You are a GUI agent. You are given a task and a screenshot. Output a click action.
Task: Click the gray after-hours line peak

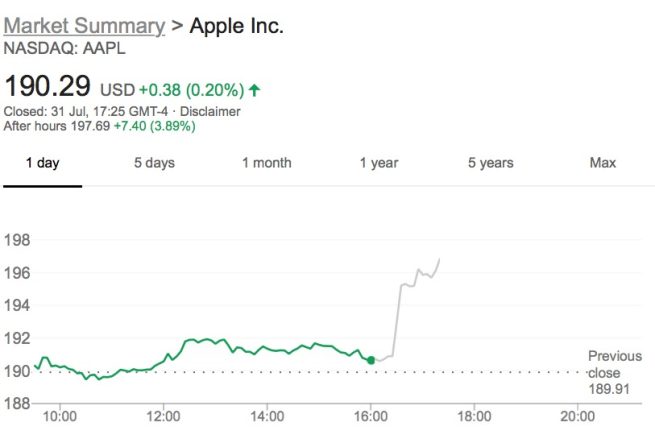pyautogui.click(x=440, y=258)
